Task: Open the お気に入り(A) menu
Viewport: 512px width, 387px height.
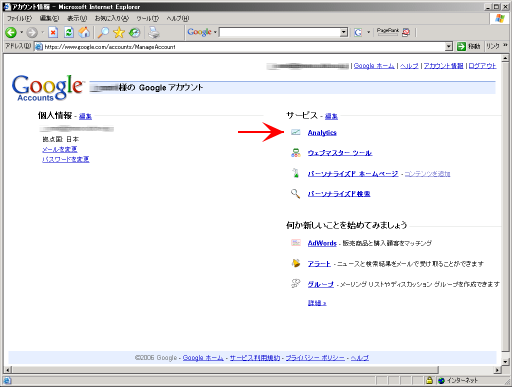Action: (112, 18)
